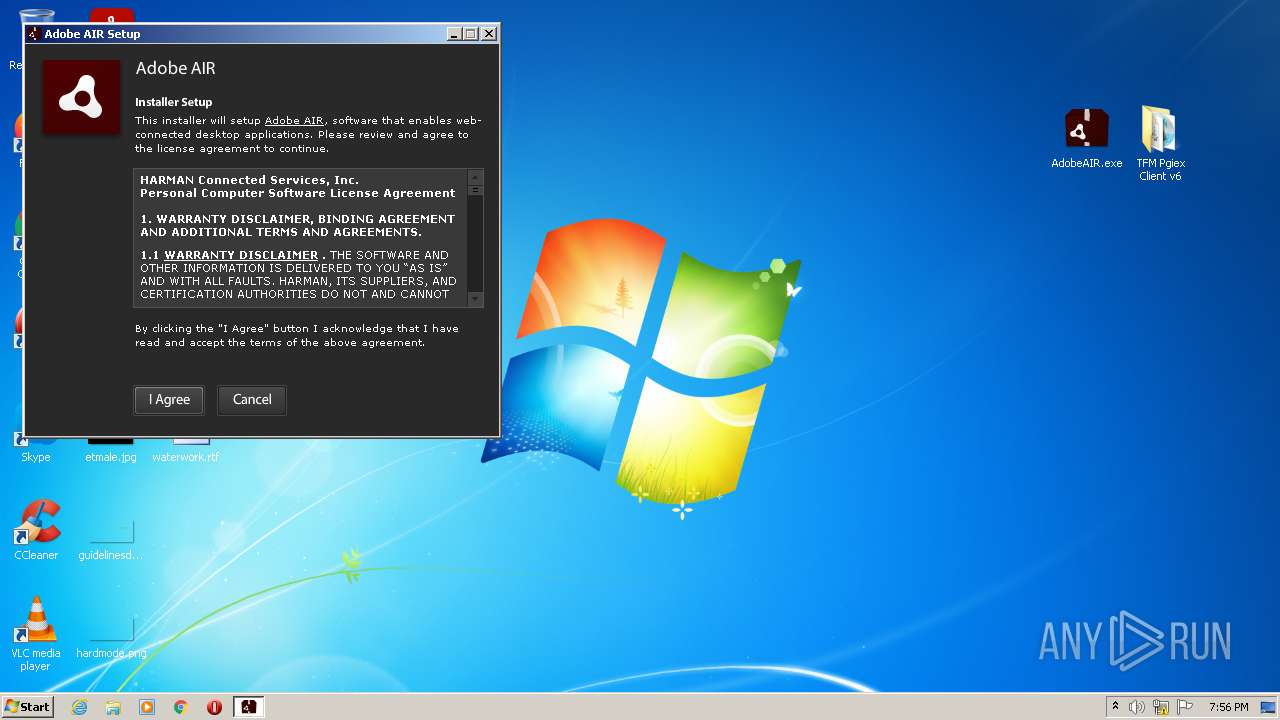Click WARRANTY DISCLAIMER underlined text
Viewport: 1280px width, 720px height.
click(241, 255)
